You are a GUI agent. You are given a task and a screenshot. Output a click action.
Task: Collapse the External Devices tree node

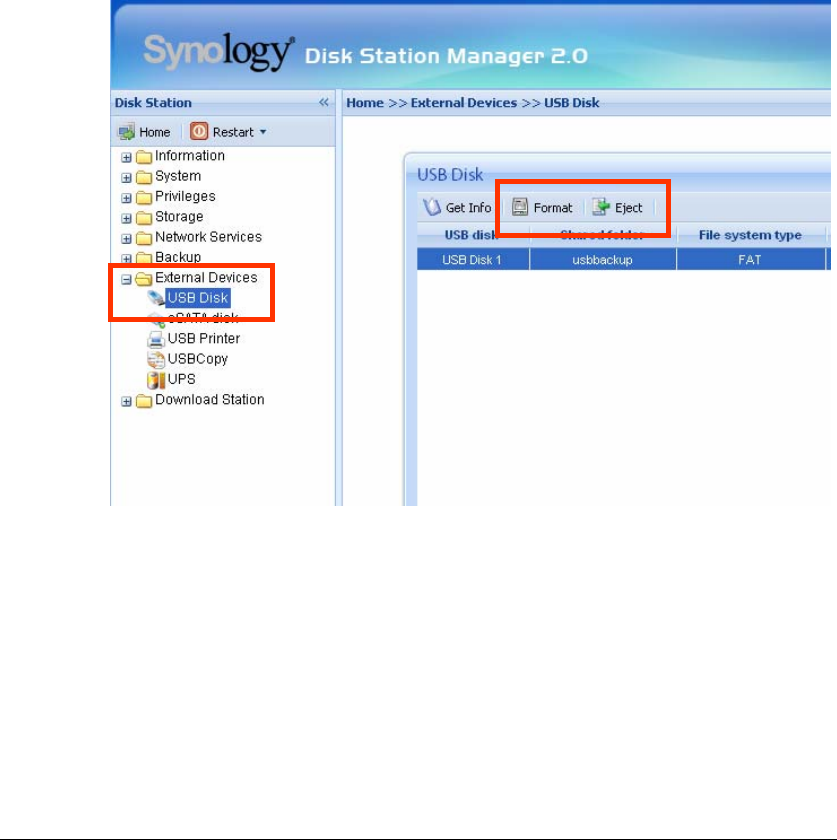click(x=126, y=280)
